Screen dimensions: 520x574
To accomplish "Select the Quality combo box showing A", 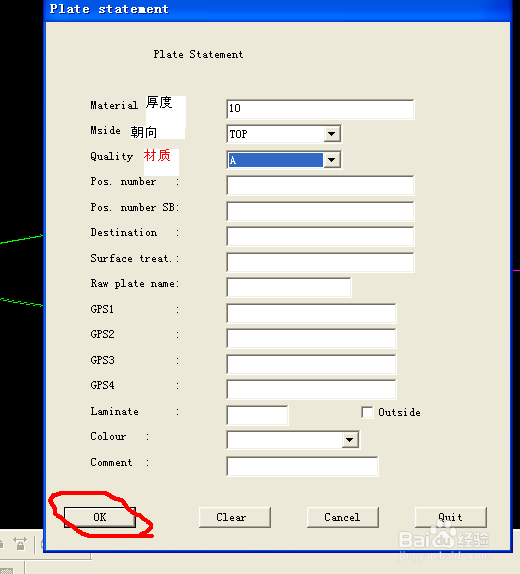I will pos(284,160).
